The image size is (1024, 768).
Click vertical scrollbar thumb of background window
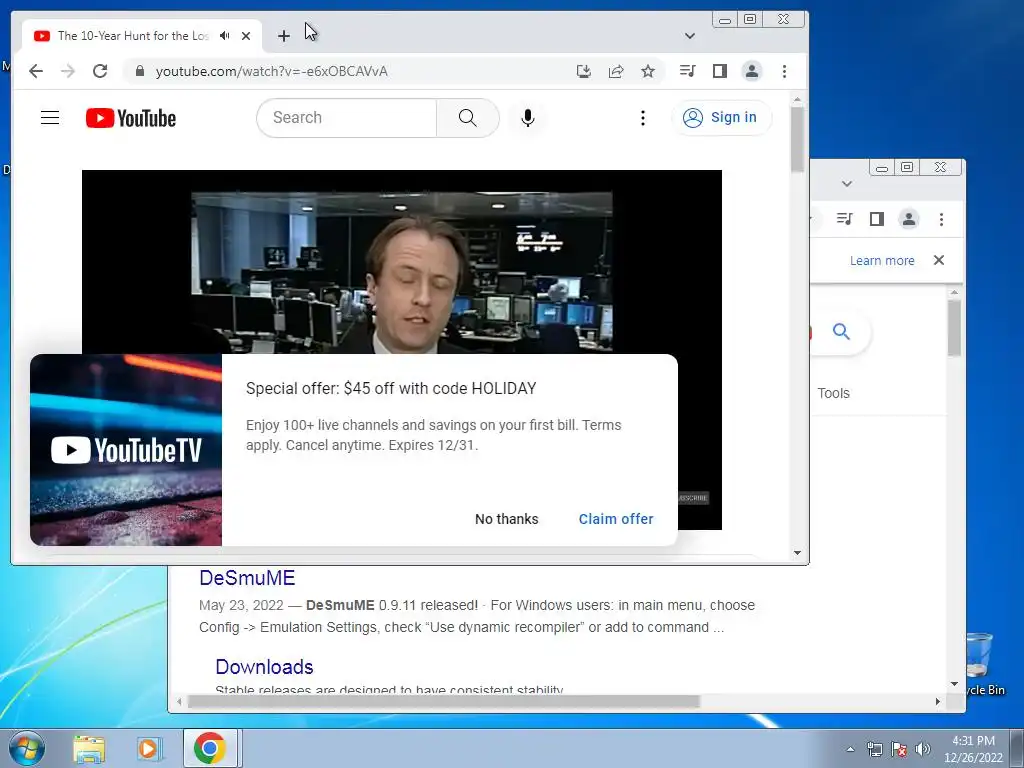pos(954,328)
